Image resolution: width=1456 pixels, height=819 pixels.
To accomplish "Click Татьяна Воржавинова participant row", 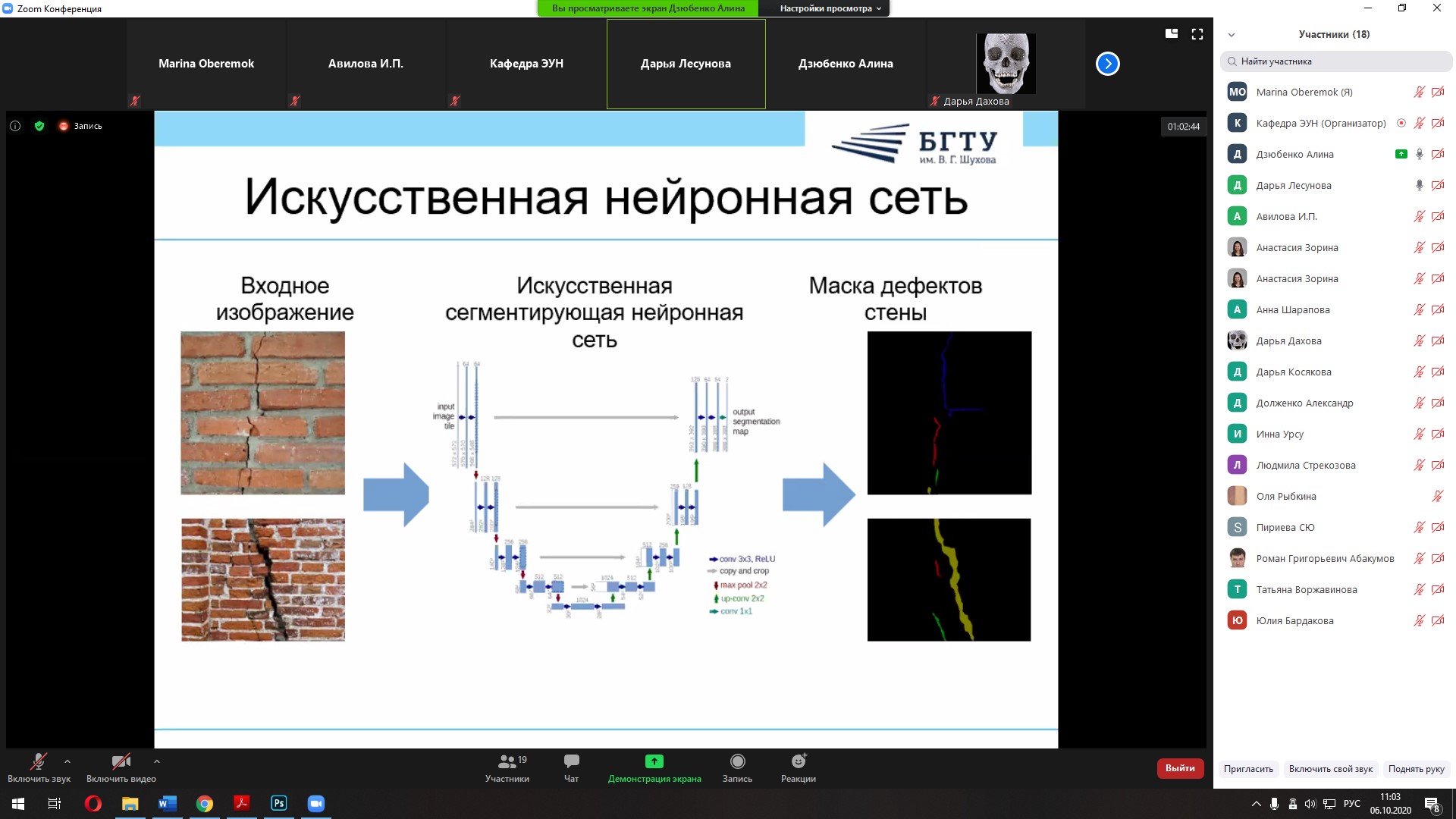I will point(1336,589).
